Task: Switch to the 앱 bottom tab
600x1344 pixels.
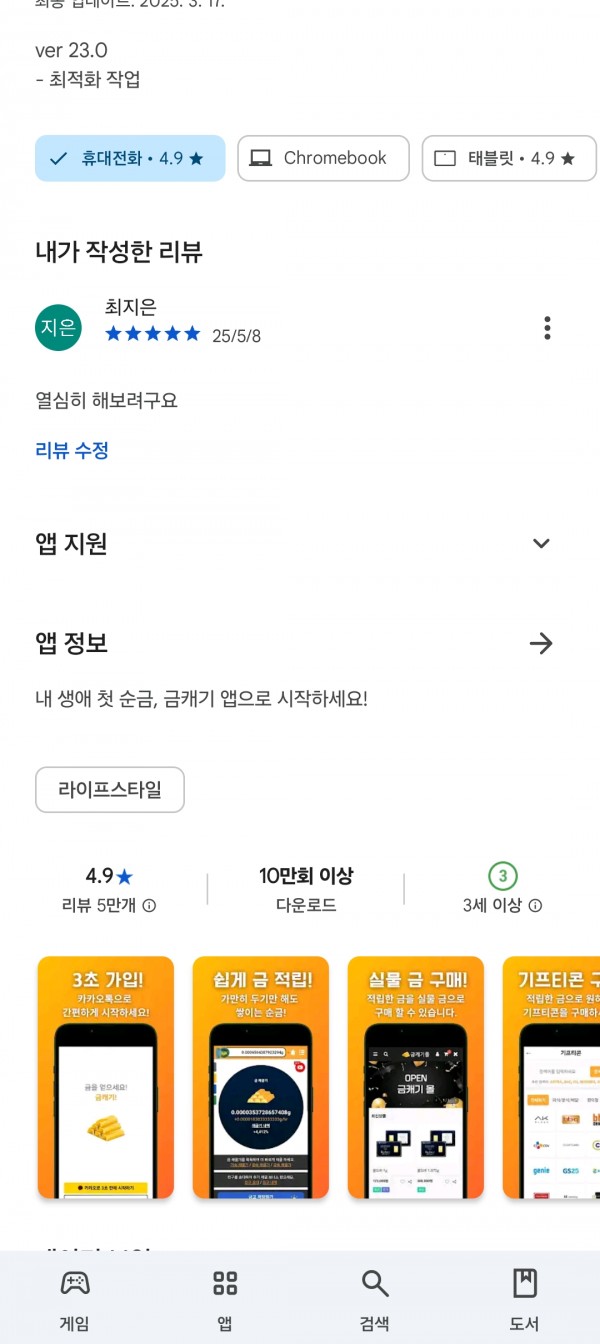Action: point(225,1298)
